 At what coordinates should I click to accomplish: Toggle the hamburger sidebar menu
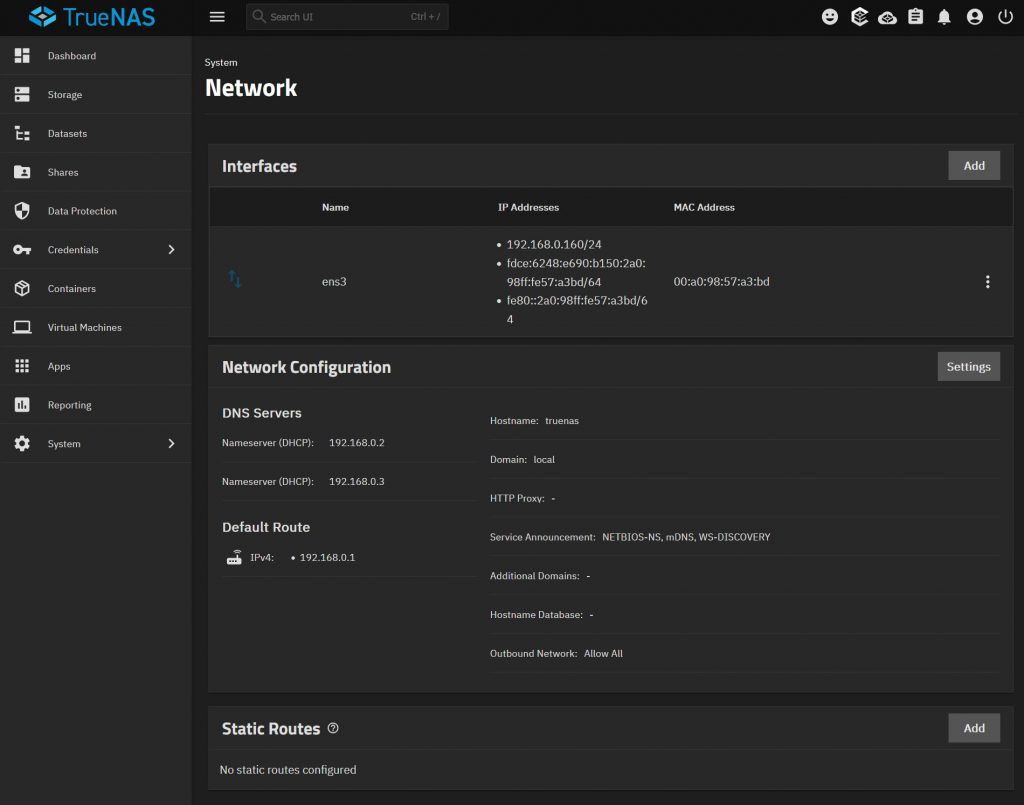pyautogui.click(x=217, y=17)
